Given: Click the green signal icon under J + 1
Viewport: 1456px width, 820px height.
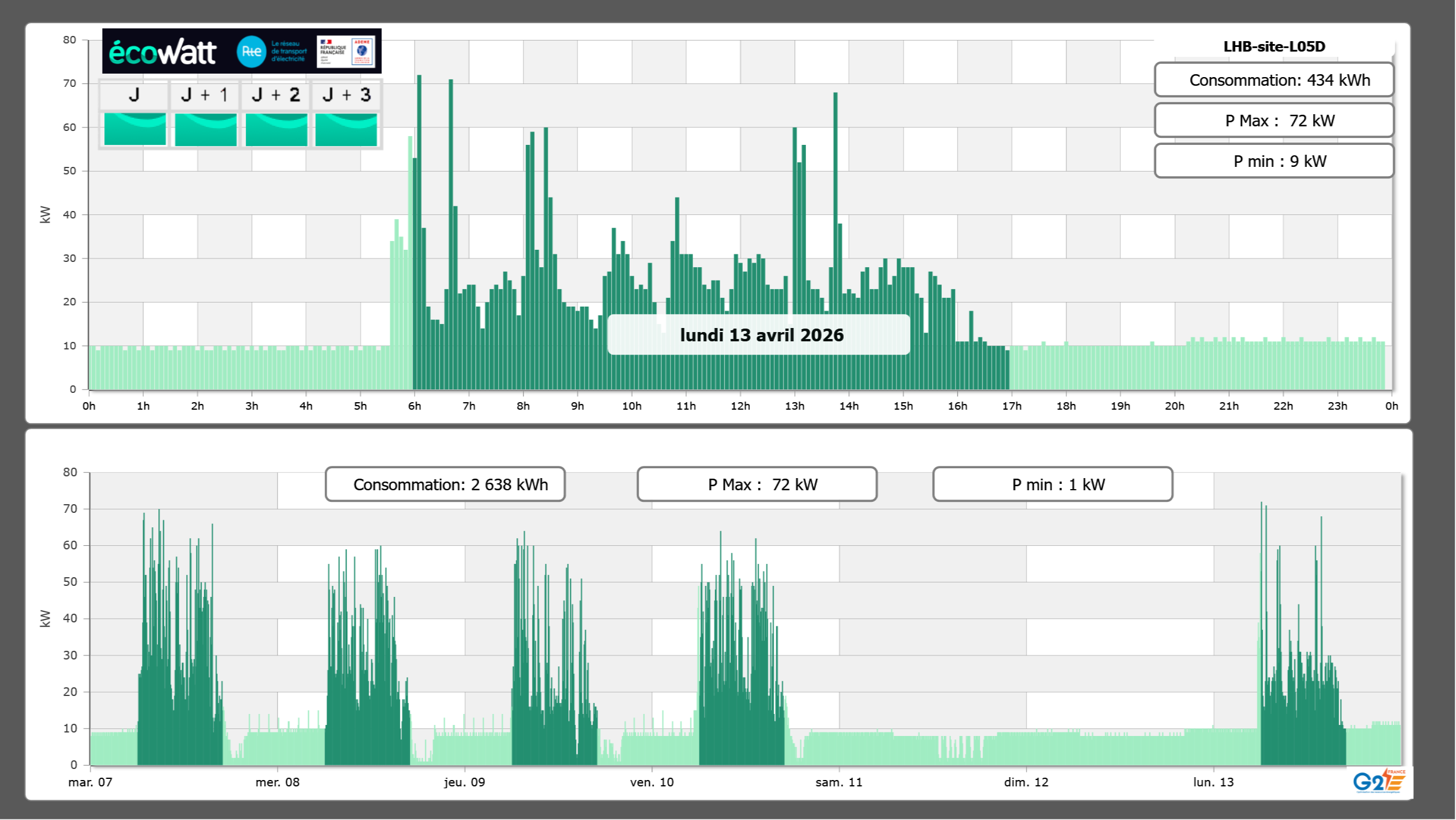Looking at the screenshot, I should [x=205, y=129].
